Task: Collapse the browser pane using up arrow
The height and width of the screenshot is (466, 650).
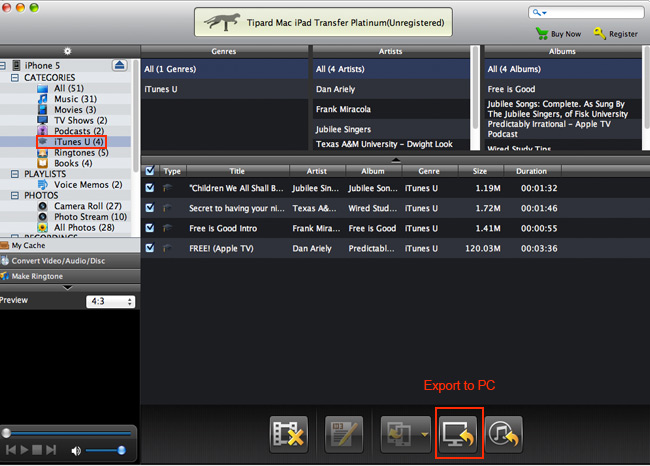Action: (x=396, y=160)
